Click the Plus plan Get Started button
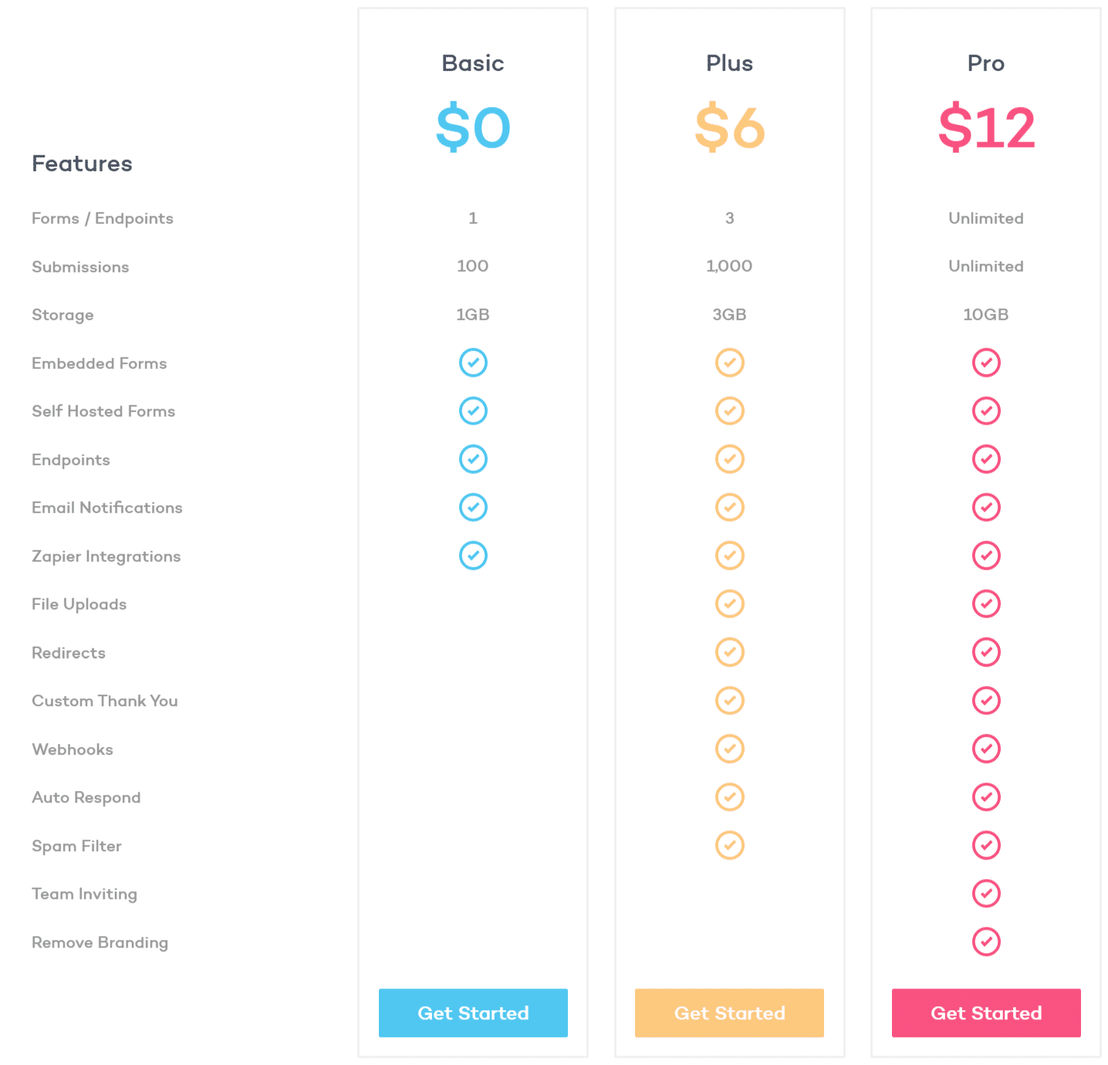The height and width of the screenshot is (1065, 1108). point(729,1012)
